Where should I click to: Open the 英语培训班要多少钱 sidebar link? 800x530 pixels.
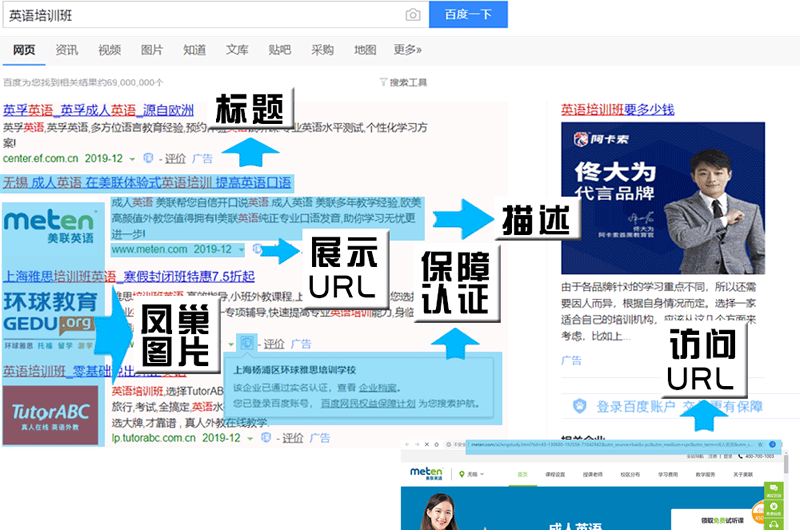(x=618, y=109)
